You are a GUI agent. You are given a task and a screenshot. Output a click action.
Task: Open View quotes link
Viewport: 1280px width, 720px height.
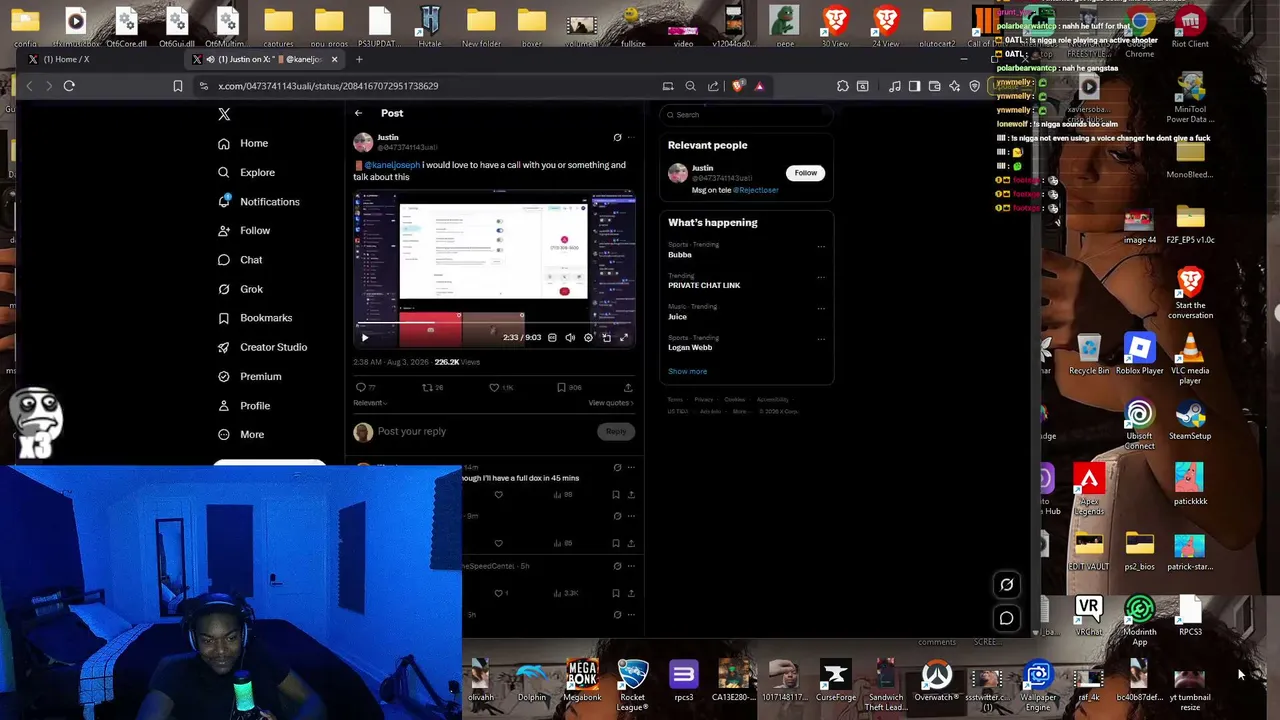click(x=611, y=403)
